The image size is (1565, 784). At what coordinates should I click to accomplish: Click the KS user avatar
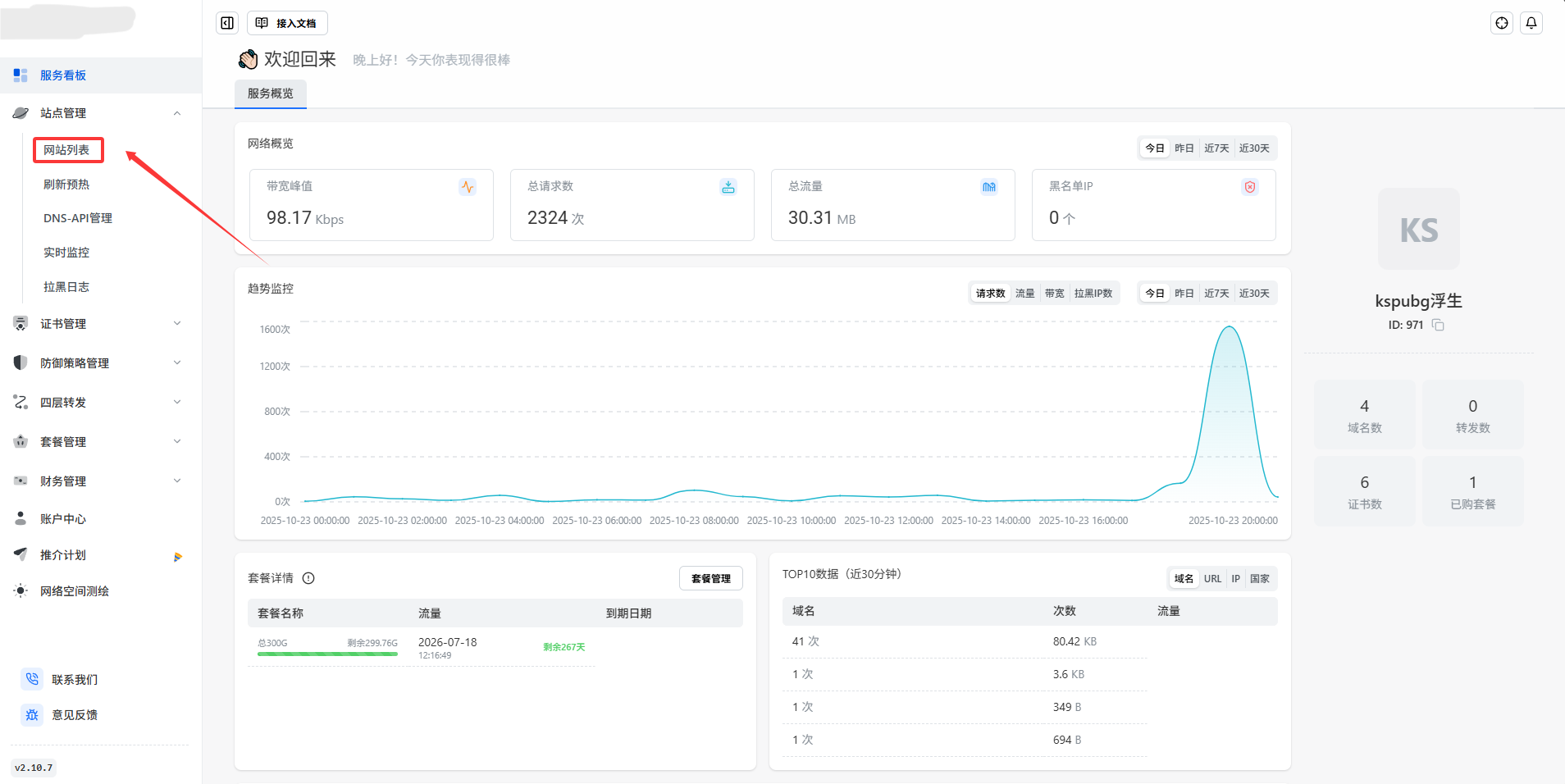tap(1418, 230)
